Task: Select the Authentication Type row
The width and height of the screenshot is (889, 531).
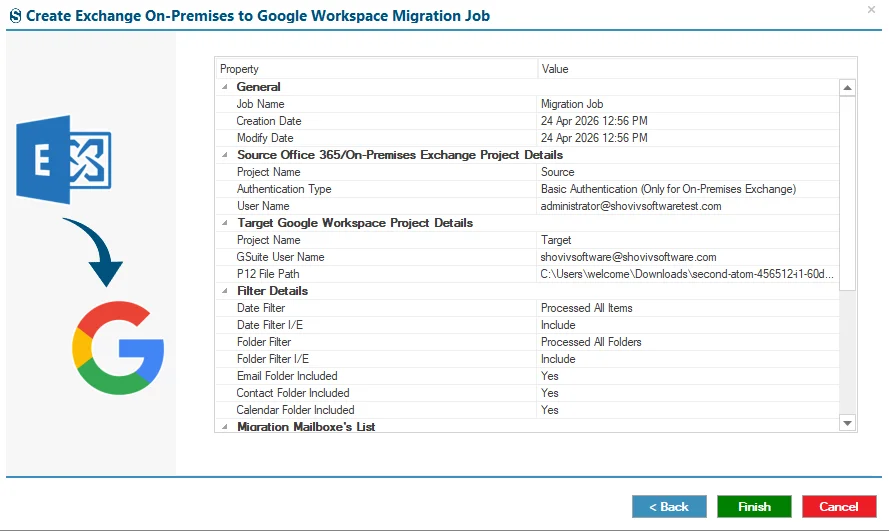Action: tap(527, 189)
